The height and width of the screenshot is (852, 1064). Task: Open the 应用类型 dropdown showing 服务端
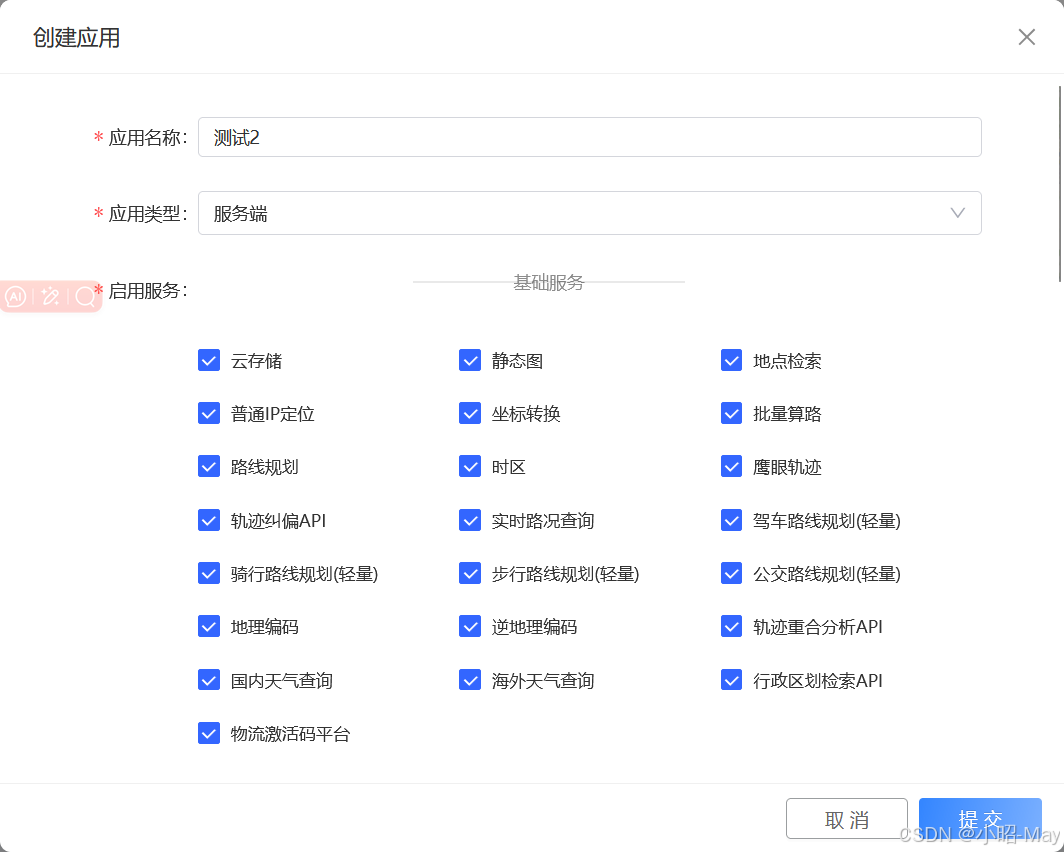coord(590,213)
